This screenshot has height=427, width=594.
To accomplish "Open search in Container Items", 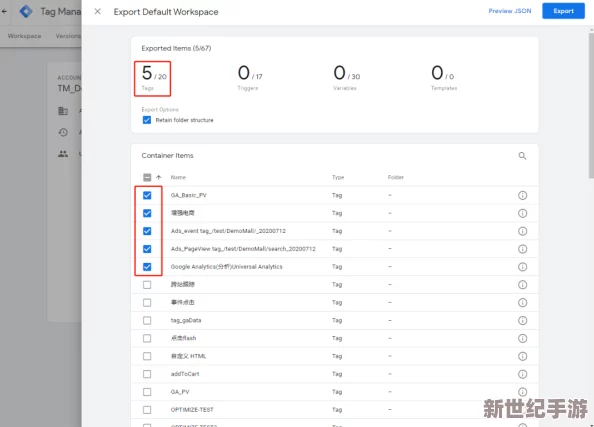I will (522, 156).
